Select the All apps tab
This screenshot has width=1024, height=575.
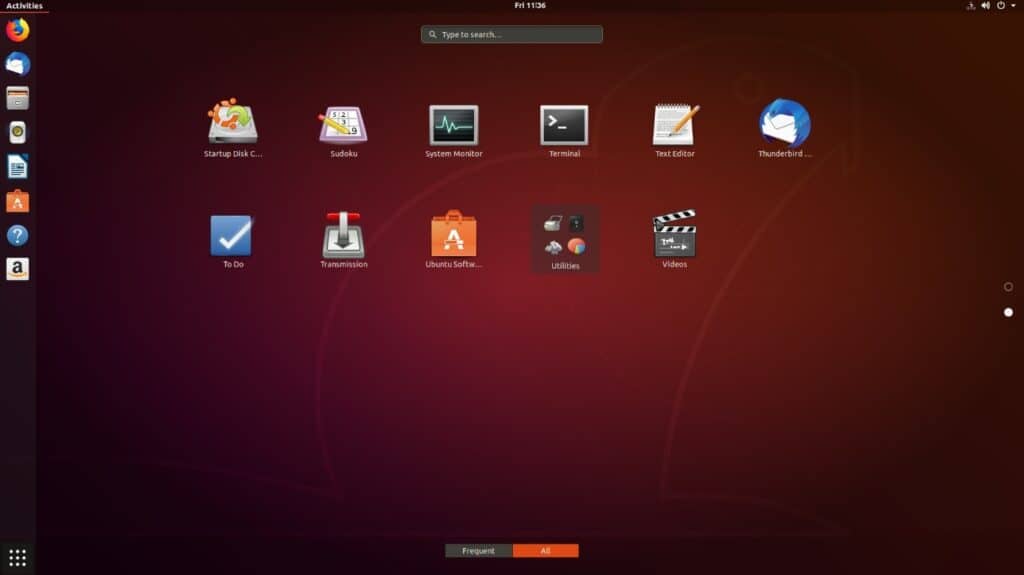click(x=545, y=551)
